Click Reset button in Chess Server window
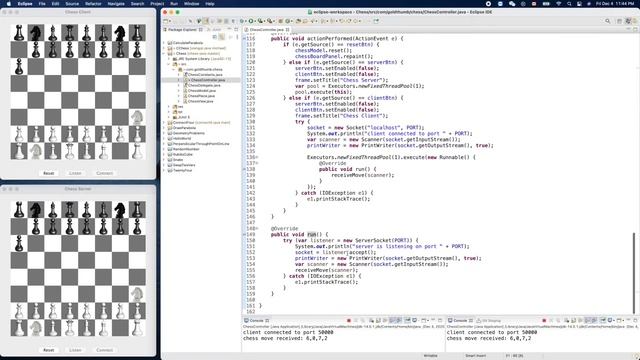Image resolution: width=640 pixels, height=360 pixels. (49, 350)
